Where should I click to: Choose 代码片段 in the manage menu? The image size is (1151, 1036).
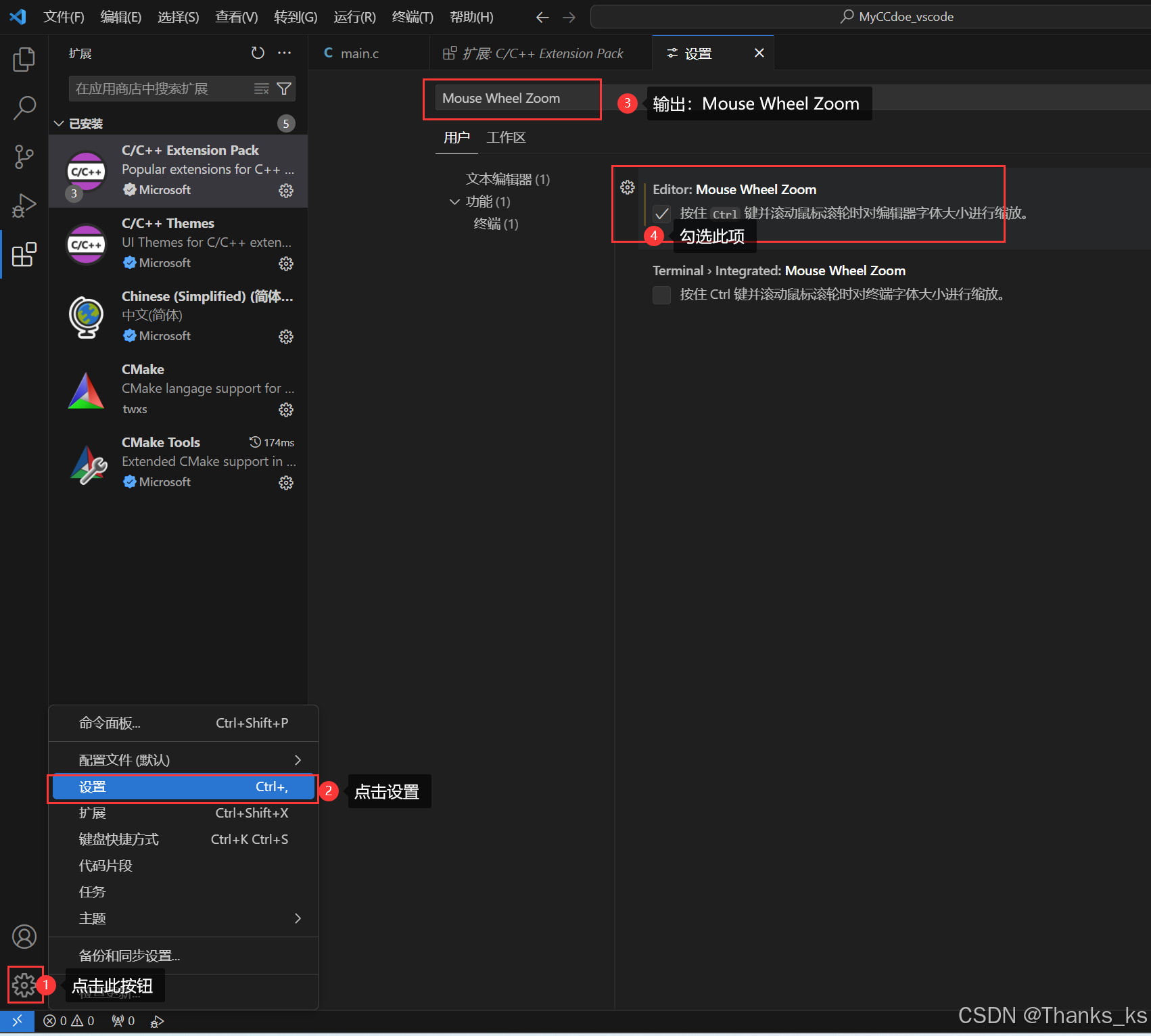183,866
